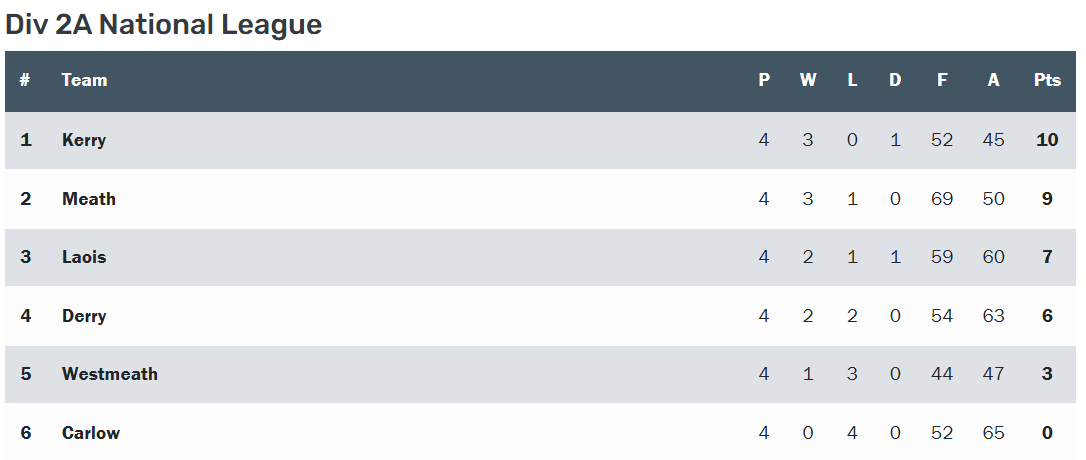Click Kerry's points total of 10

(x=1047, y=140)
